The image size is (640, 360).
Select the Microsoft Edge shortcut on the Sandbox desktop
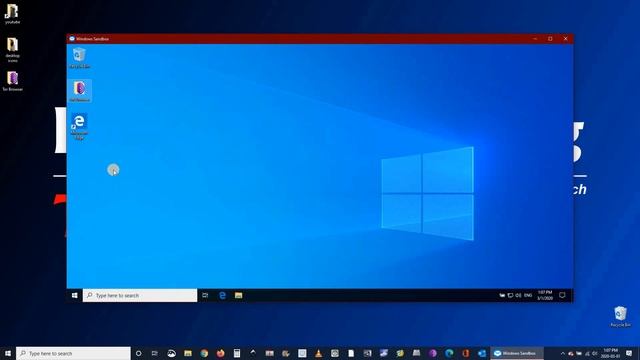(x=79, y=126)
